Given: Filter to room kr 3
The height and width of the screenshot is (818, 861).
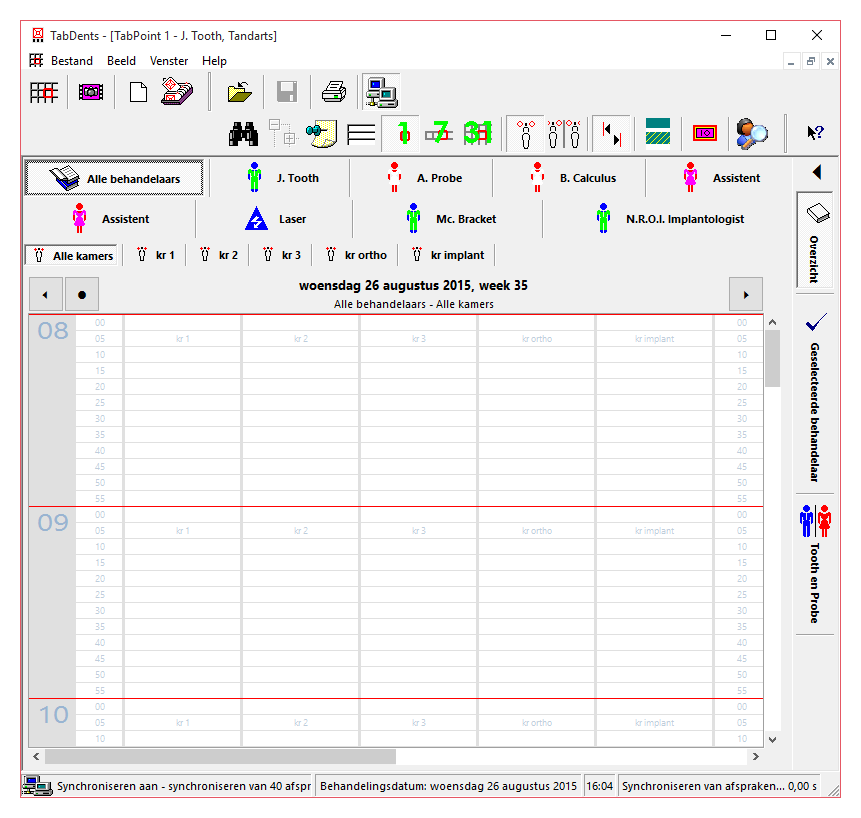Looking at the screenshot, I should [x=281, y=255].
